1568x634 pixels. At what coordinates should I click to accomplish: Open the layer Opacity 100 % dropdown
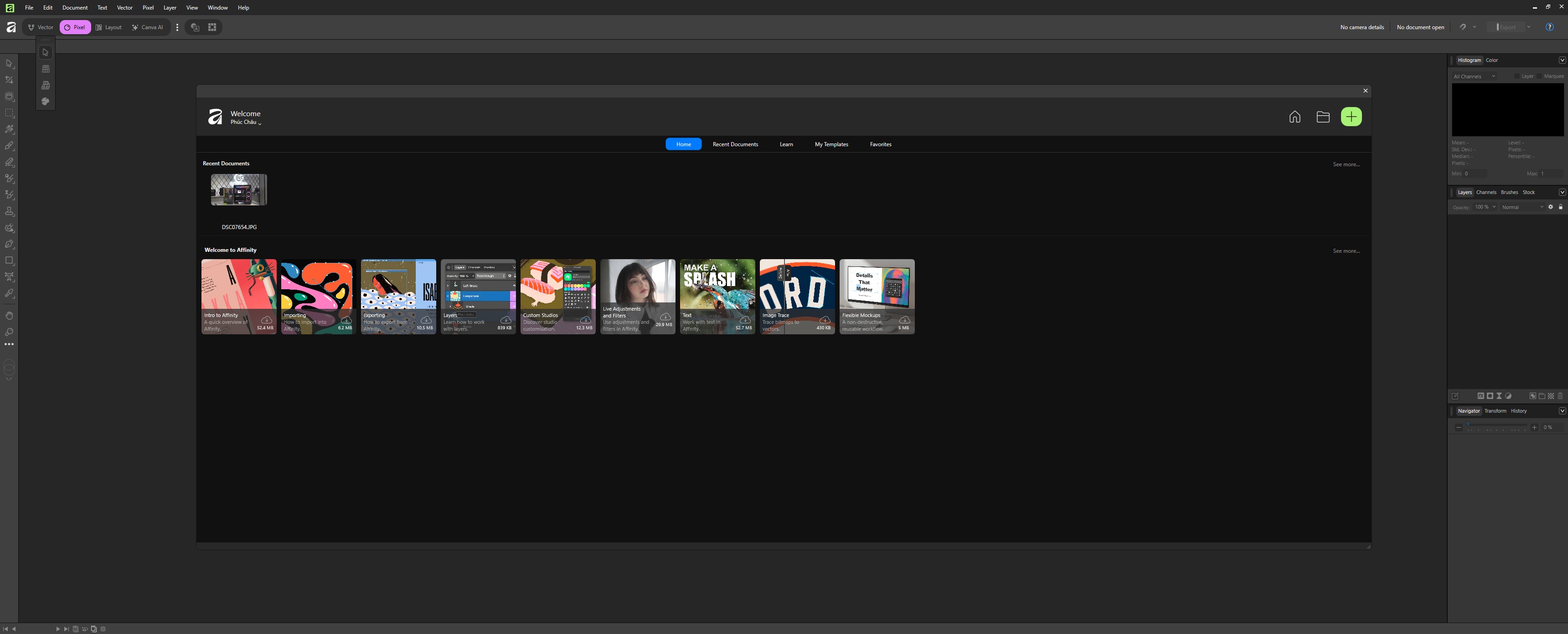click(x=1485, y=207)
